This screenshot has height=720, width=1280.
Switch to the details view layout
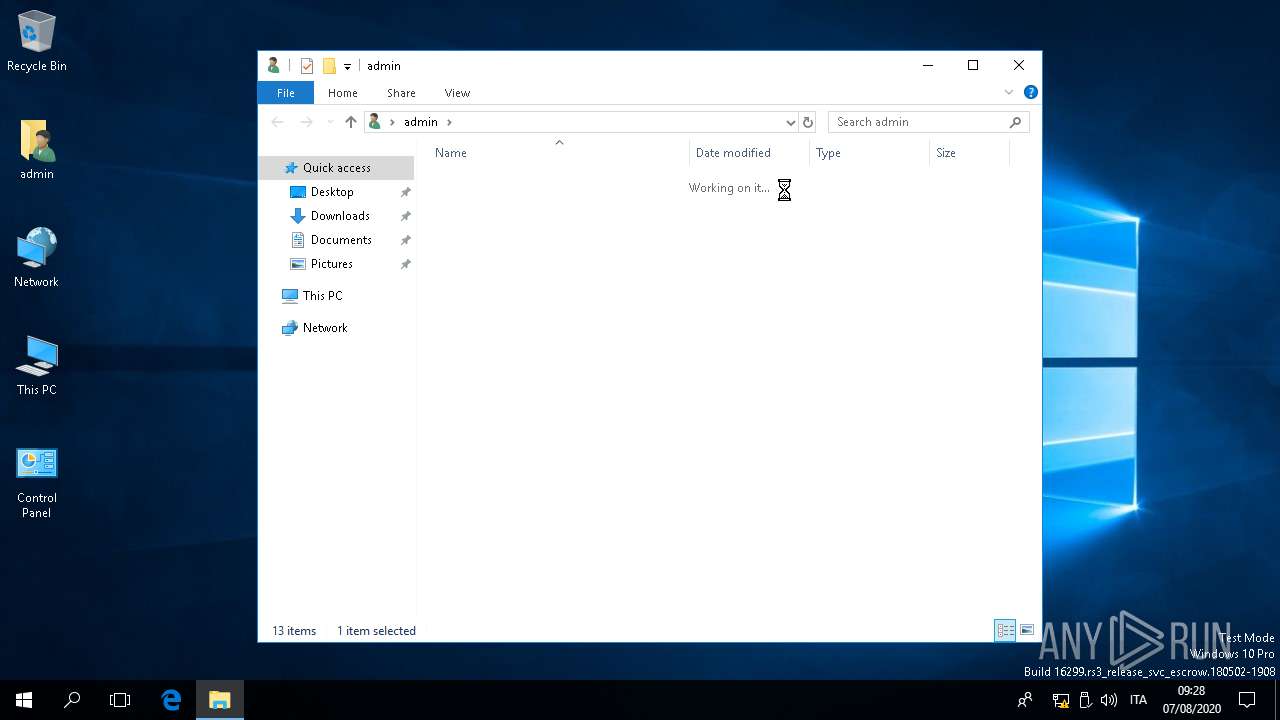[x=1005, y=630]
